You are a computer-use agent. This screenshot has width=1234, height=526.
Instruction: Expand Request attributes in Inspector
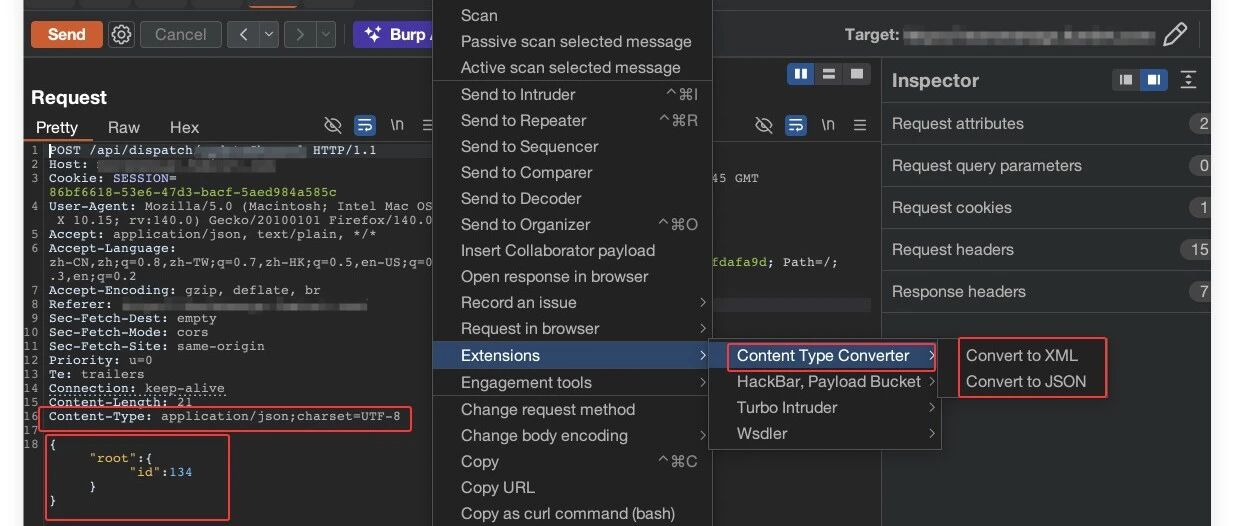pos(1047,124)
